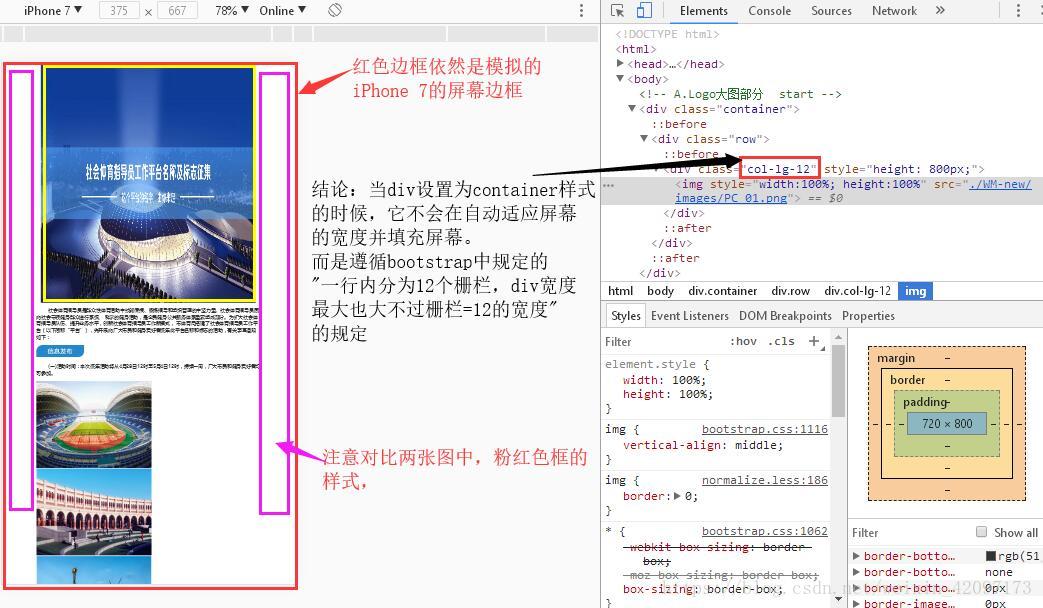Screen dimensions: 1043x608
Task: Edit the vertical-align: middle declaration
Action: (702, 445)
